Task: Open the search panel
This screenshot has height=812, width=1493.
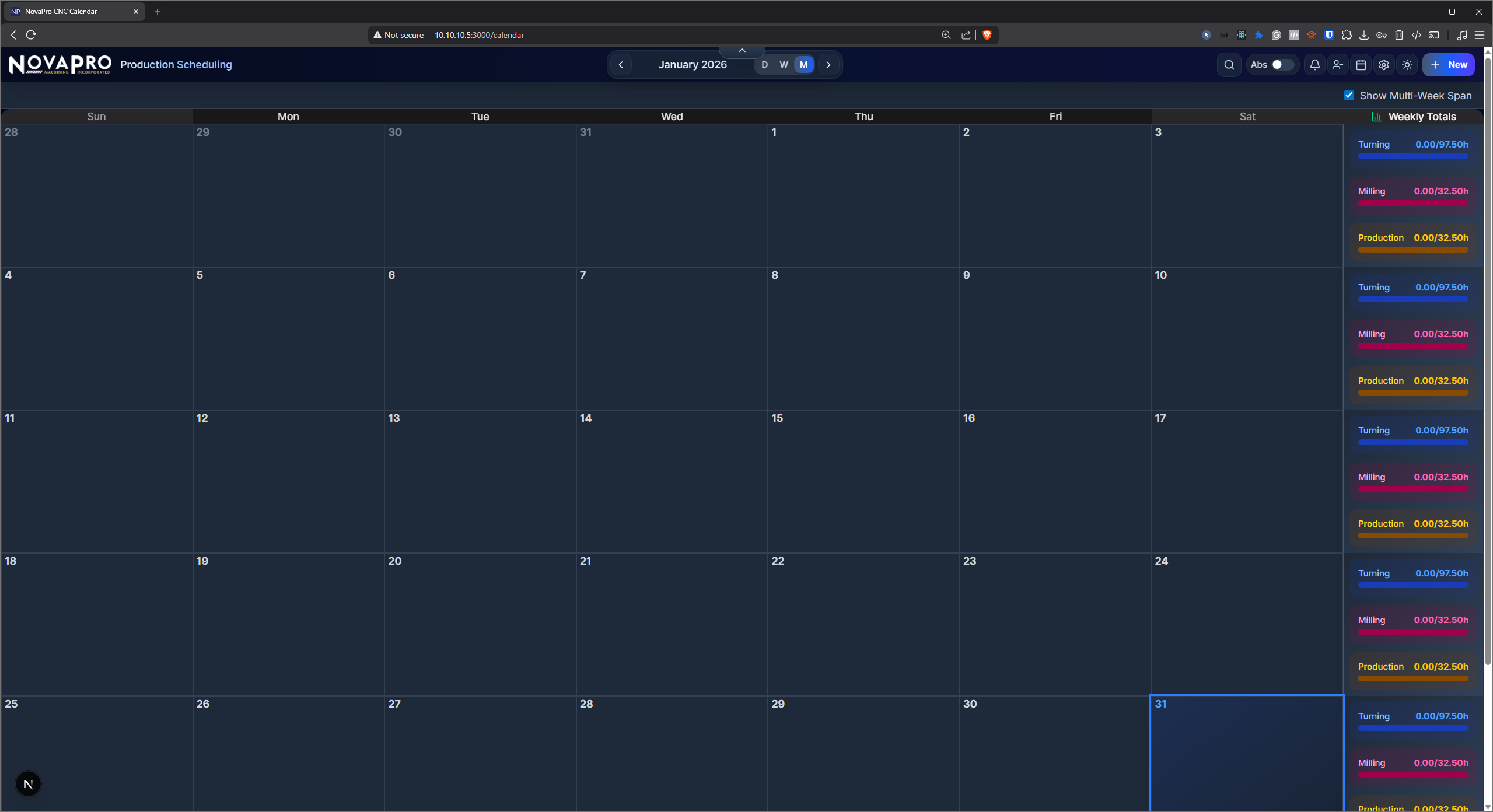Action: pos(1228,64)
